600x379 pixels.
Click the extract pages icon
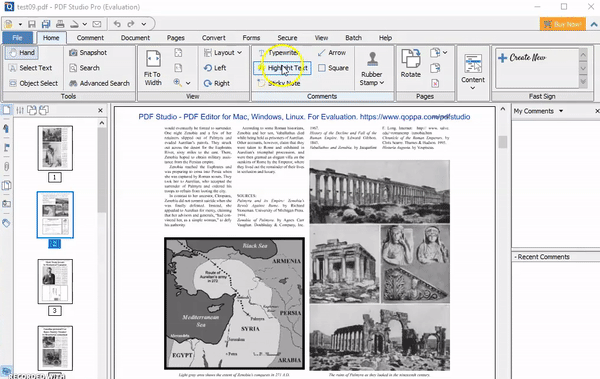point(435,68)
